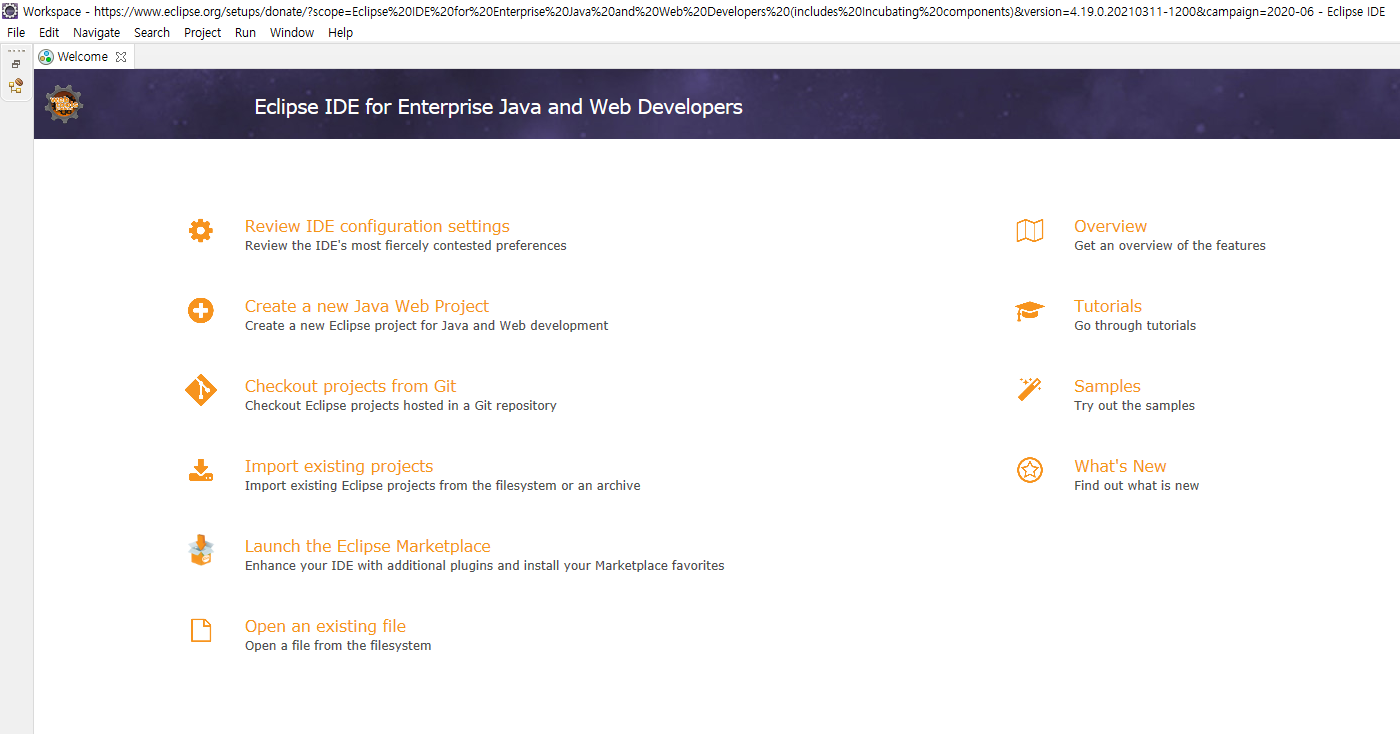Click 'Enhance your IDE with additional plugins' description text
Screen dimensions: 1400x734
point(485,566)
